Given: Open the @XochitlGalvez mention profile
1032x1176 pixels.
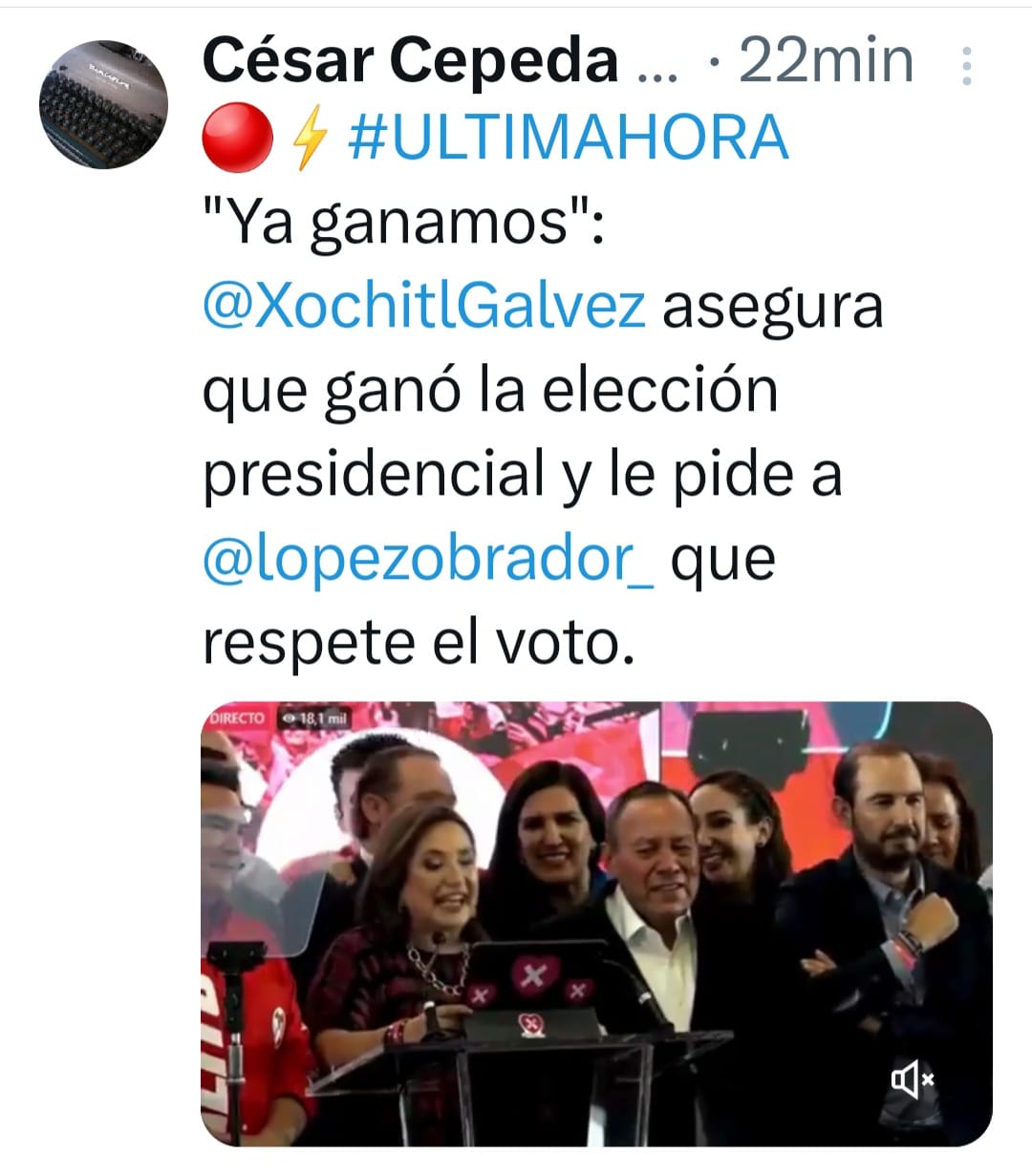Looking at the screenshot, I should (x=424, y=308).
